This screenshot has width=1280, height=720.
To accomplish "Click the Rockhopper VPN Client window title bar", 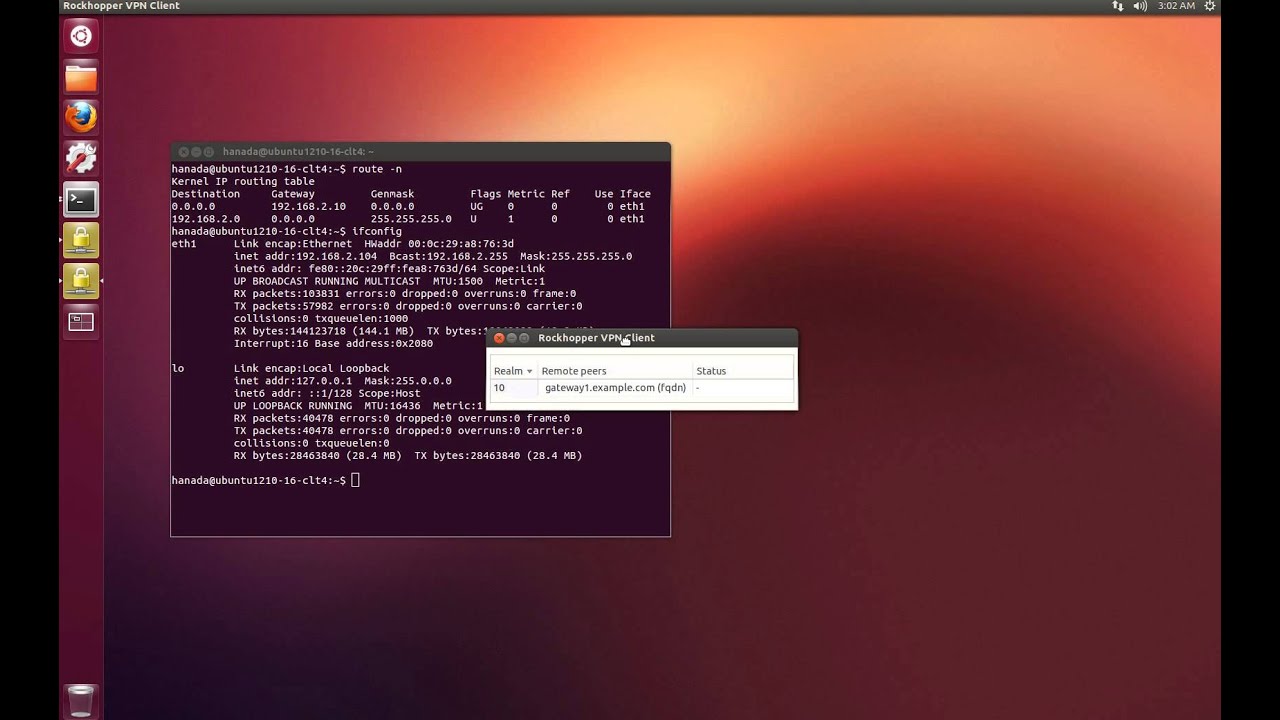I will coord(642,338).
